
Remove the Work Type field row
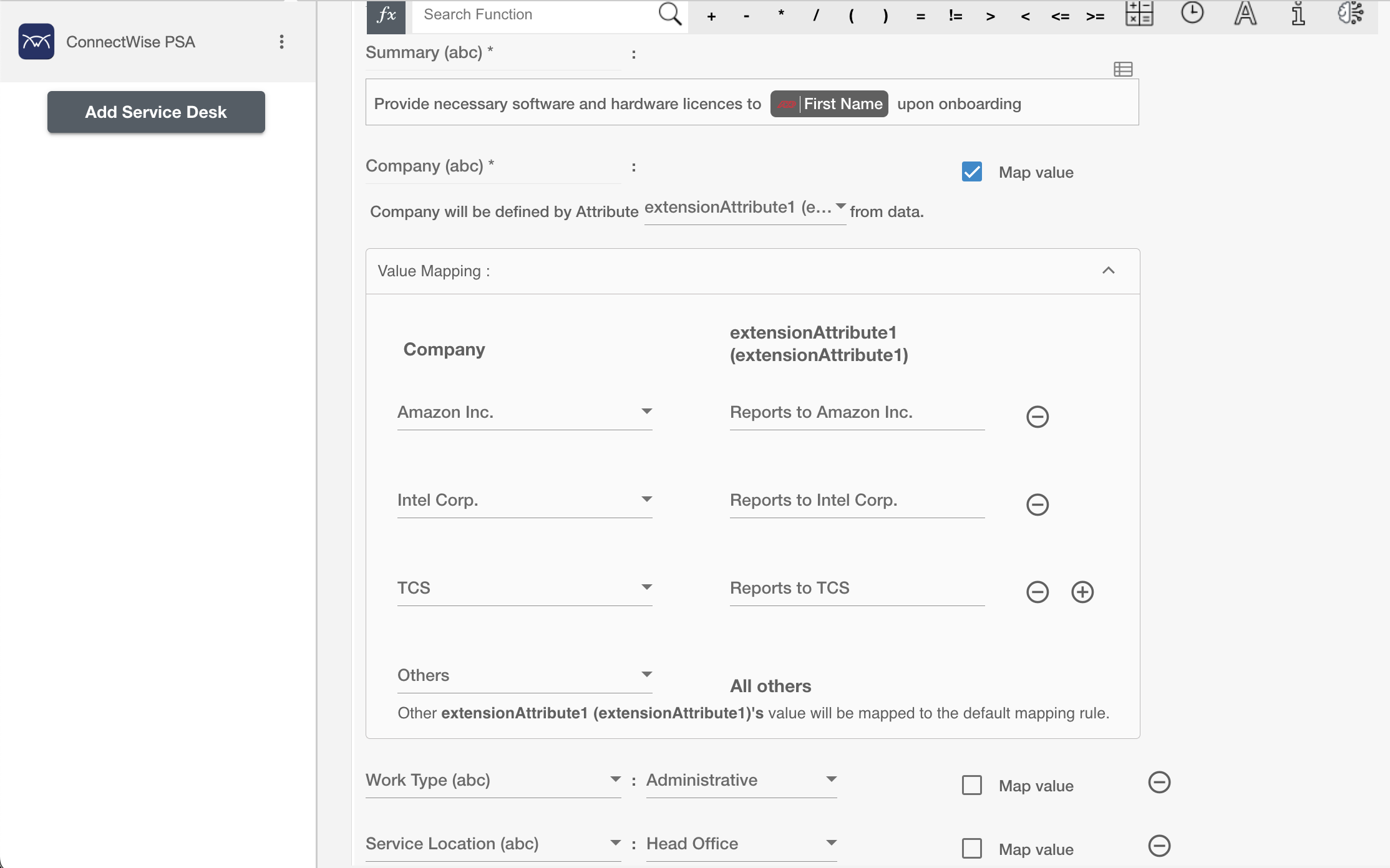1159,782
